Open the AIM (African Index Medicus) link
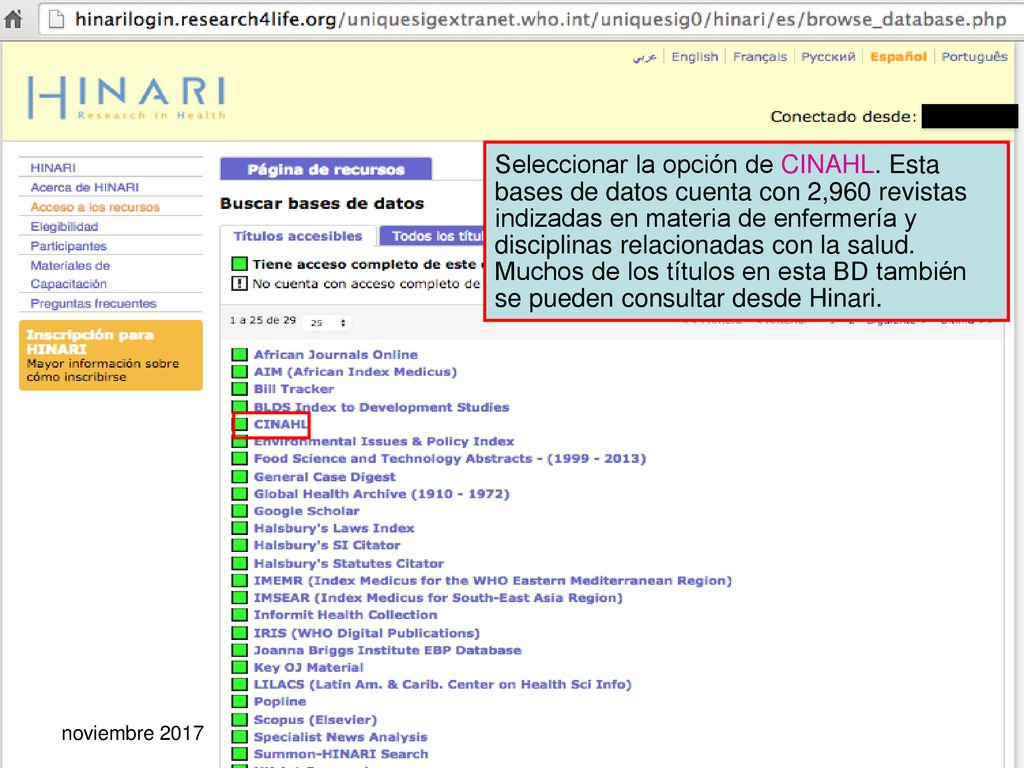Image resolution: width=1024 pixels, height=768 pixels. point(355,372)
